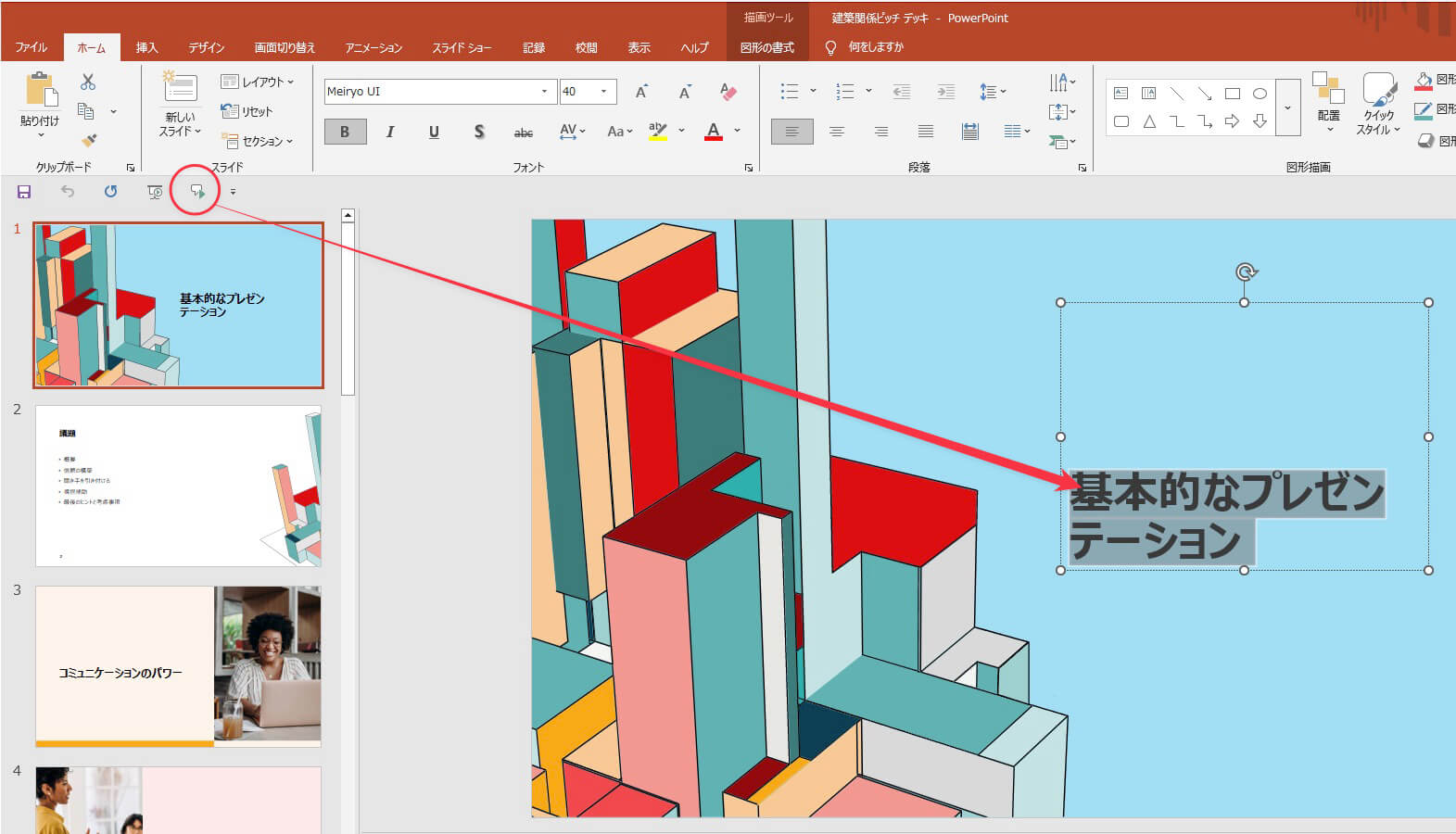Toggle Underline formatting button
The height and width of the screenshot is (834, 1456).
(x=434, y=132)
